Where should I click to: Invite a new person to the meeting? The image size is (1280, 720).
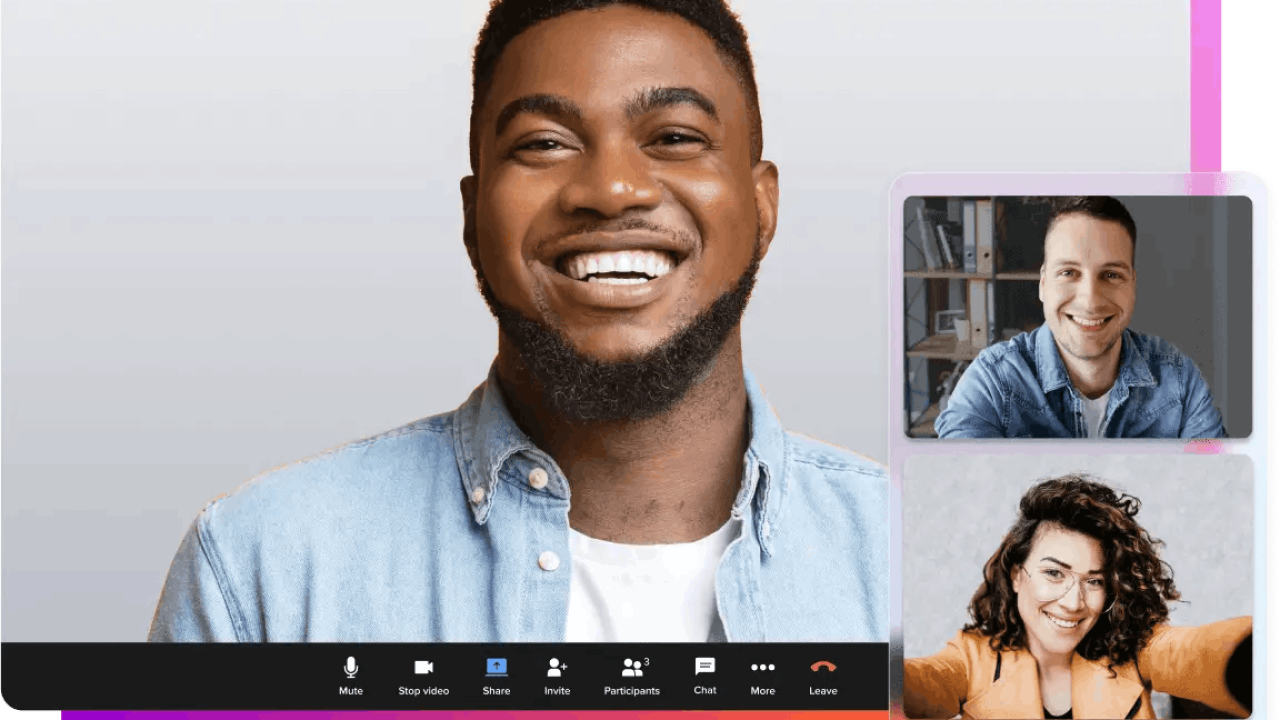pos(557,676)
